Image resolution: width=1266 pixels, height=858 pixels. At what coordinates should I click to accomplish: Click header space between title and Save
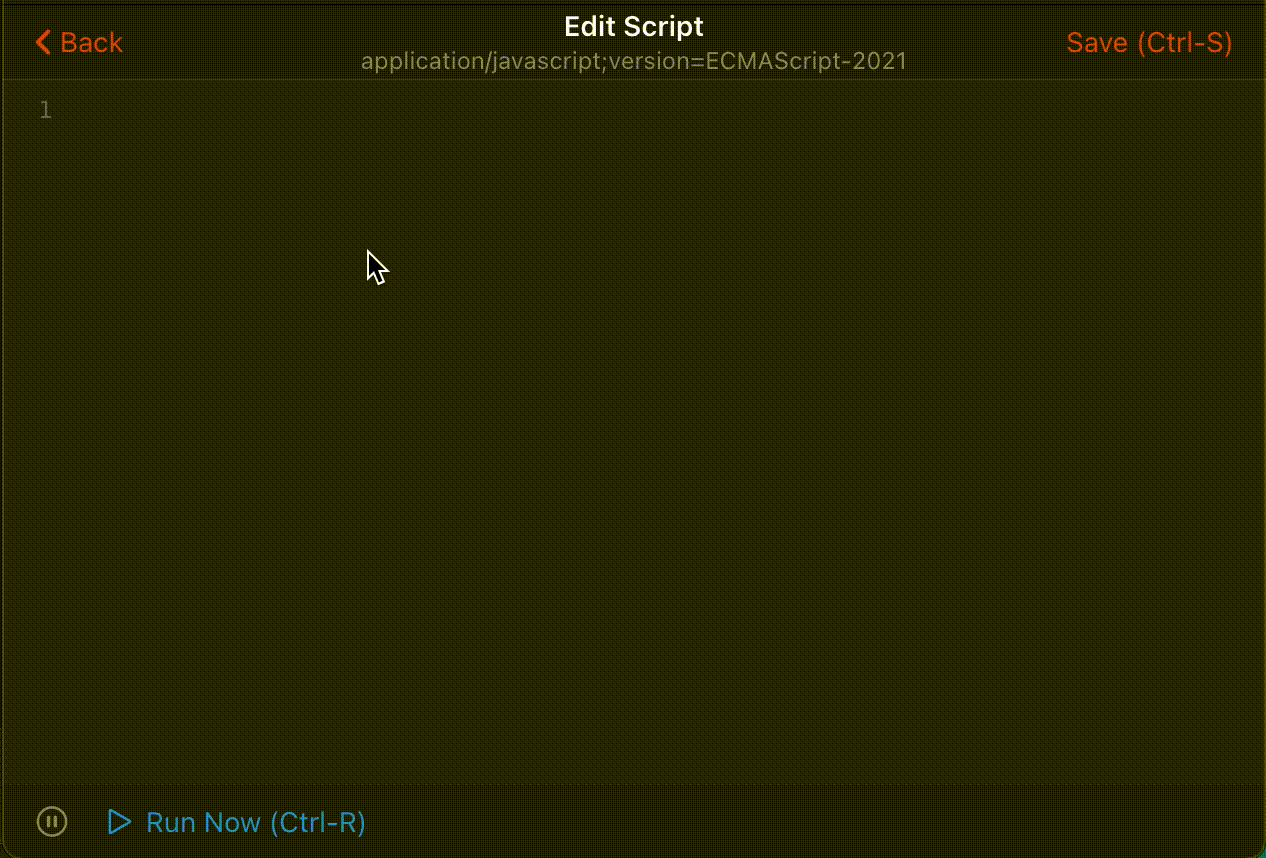point(980,42)
